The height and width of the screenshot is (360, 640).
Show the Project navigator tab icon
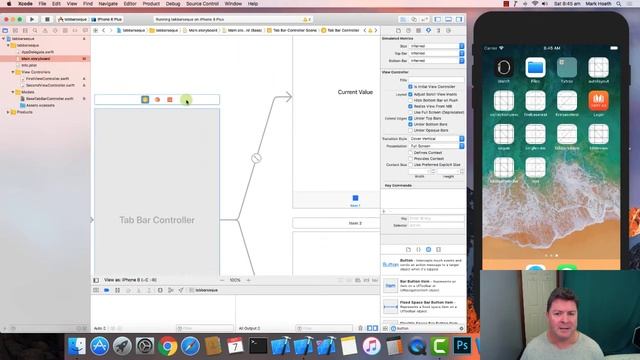point(5,31)
